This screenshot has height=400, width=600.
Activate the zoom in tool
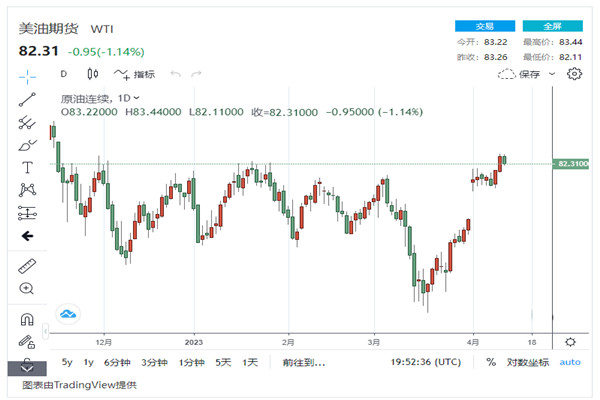(26, 288)
